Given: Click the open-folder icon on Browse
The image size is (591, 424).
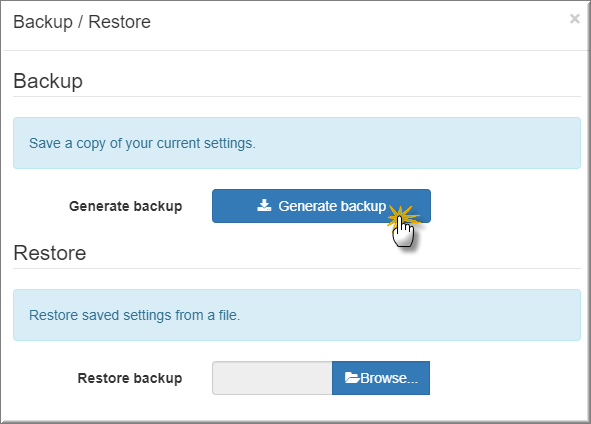Looking at the screenshot, I should pos(352,378).
